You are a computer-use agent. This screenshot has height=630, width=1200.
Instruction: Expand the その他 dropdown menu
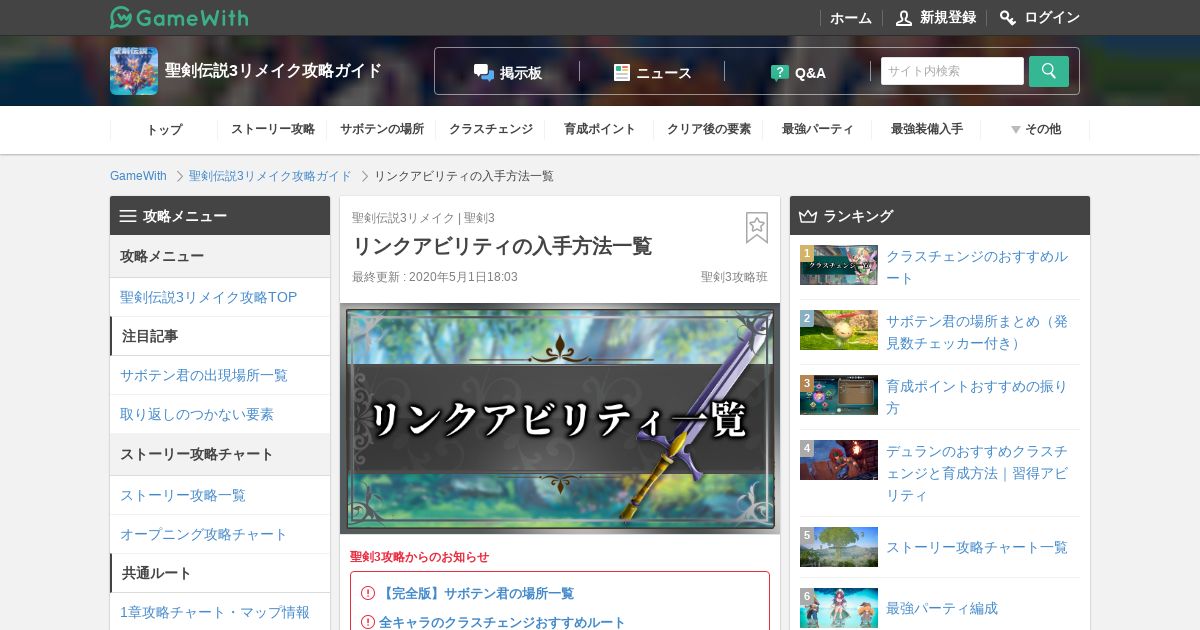pyautogui.click(x=1035, y=129)
